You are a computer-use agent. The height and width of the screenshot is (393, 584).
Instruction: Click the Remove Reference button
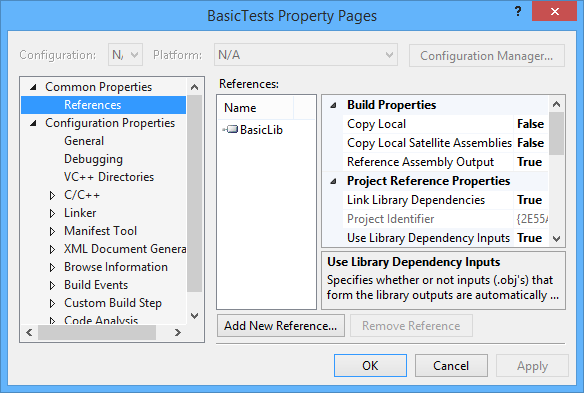411,326
